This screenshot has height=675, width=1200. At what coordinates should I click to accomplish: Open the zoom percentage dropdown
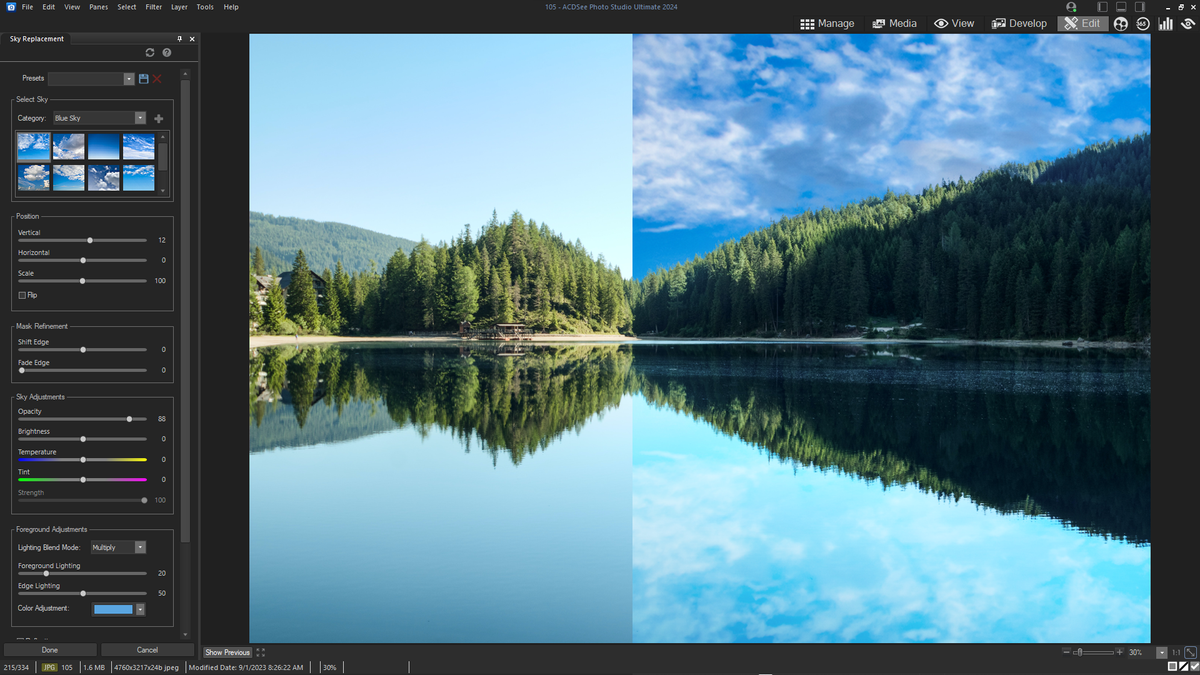[1162, 652]
